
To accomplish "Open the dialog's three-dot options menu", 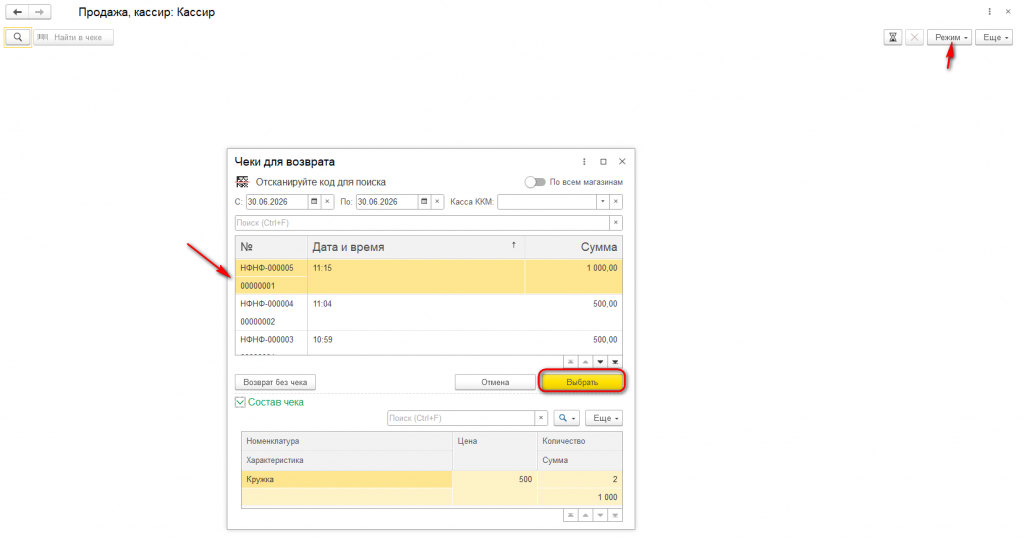I will [584, 161].
